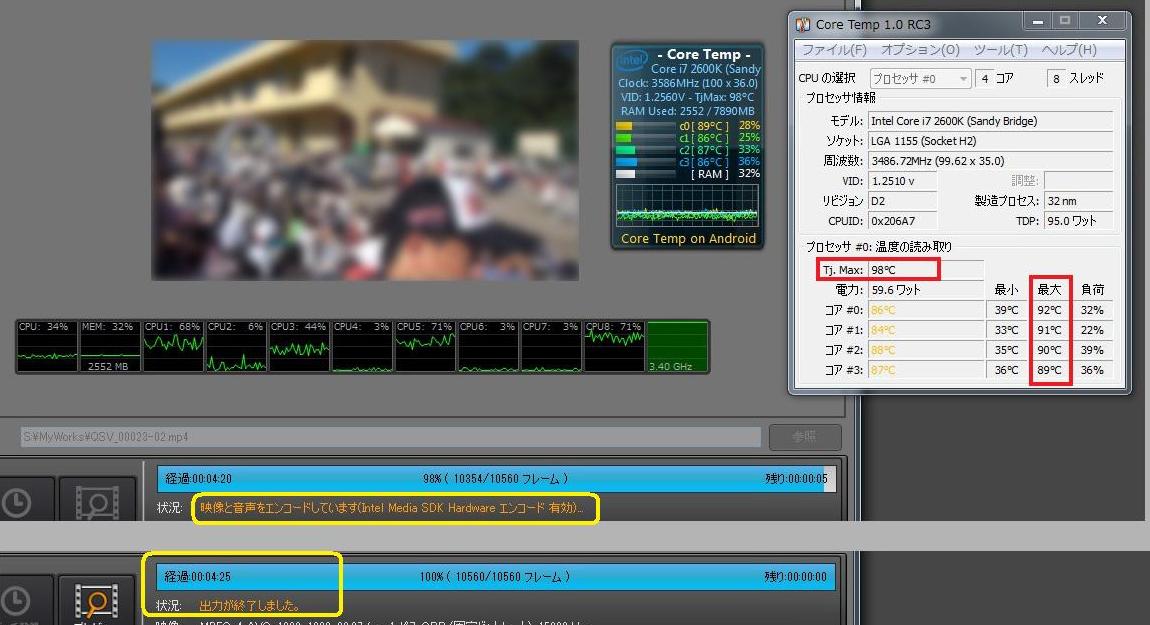1150x625 pixels.
Task: Click the MEM: 32% graph in the meter gadget
Action: pyautogui.click(x=109, y=346)
